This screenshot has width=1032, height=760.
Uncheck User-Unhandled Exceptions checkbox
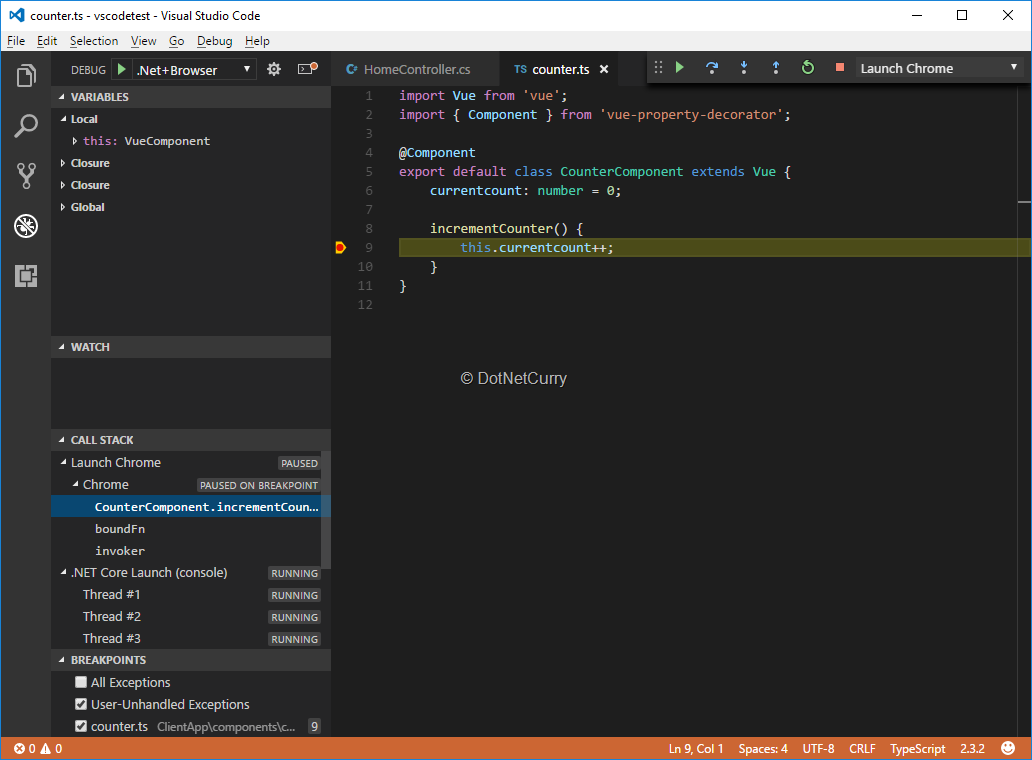(x=81, y=704)
